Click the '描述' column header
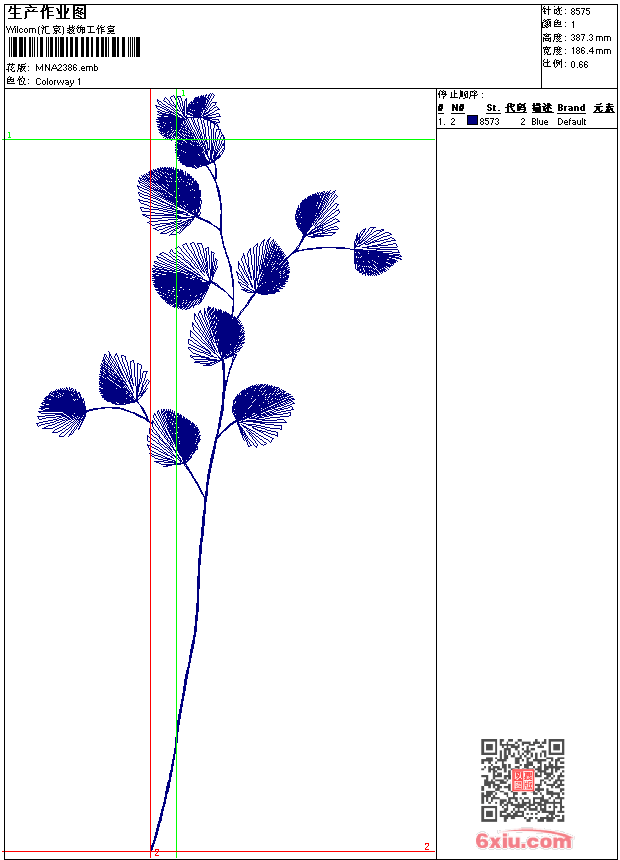The width and height of the screenshot is (620, 860). point(542,108)
